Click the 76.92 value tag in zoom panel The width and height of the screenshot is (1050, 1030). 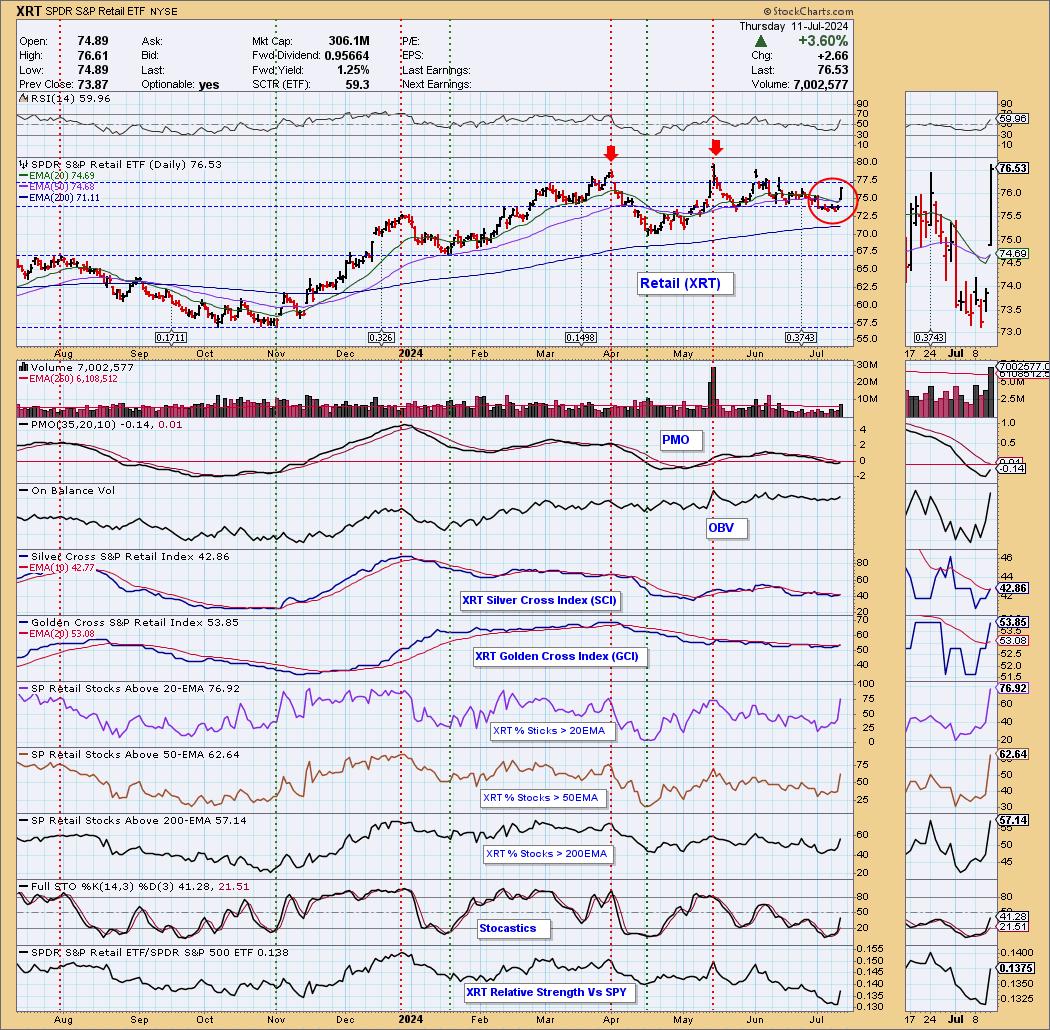tap(1012, 688)
